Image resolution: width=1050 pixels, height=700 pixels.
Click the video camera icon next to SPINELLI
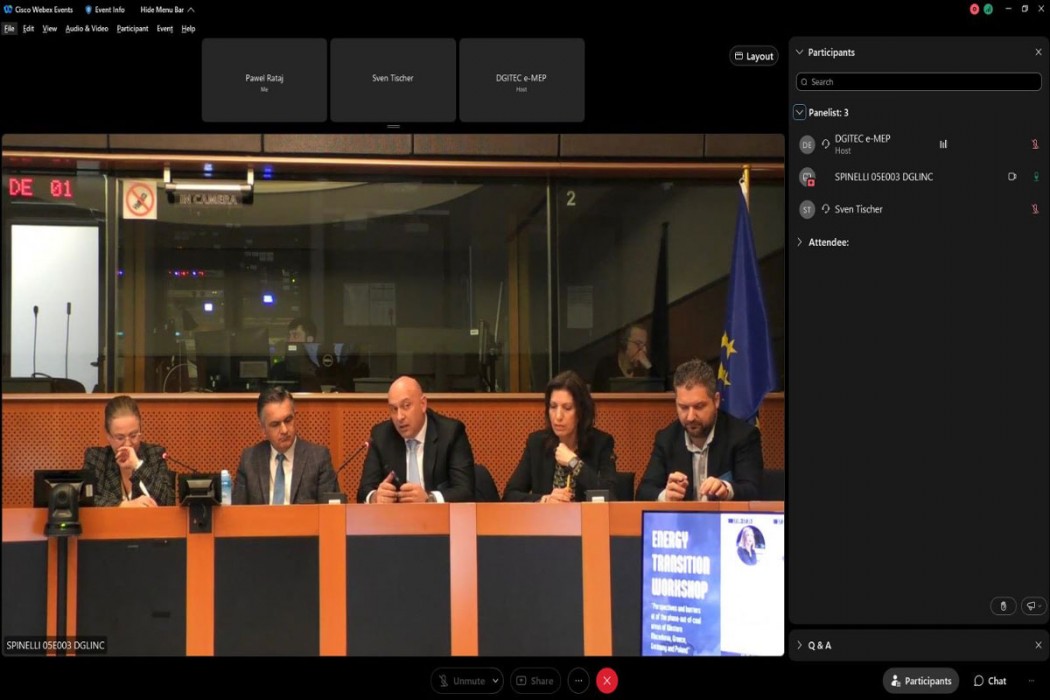(x=1012, y=177)
